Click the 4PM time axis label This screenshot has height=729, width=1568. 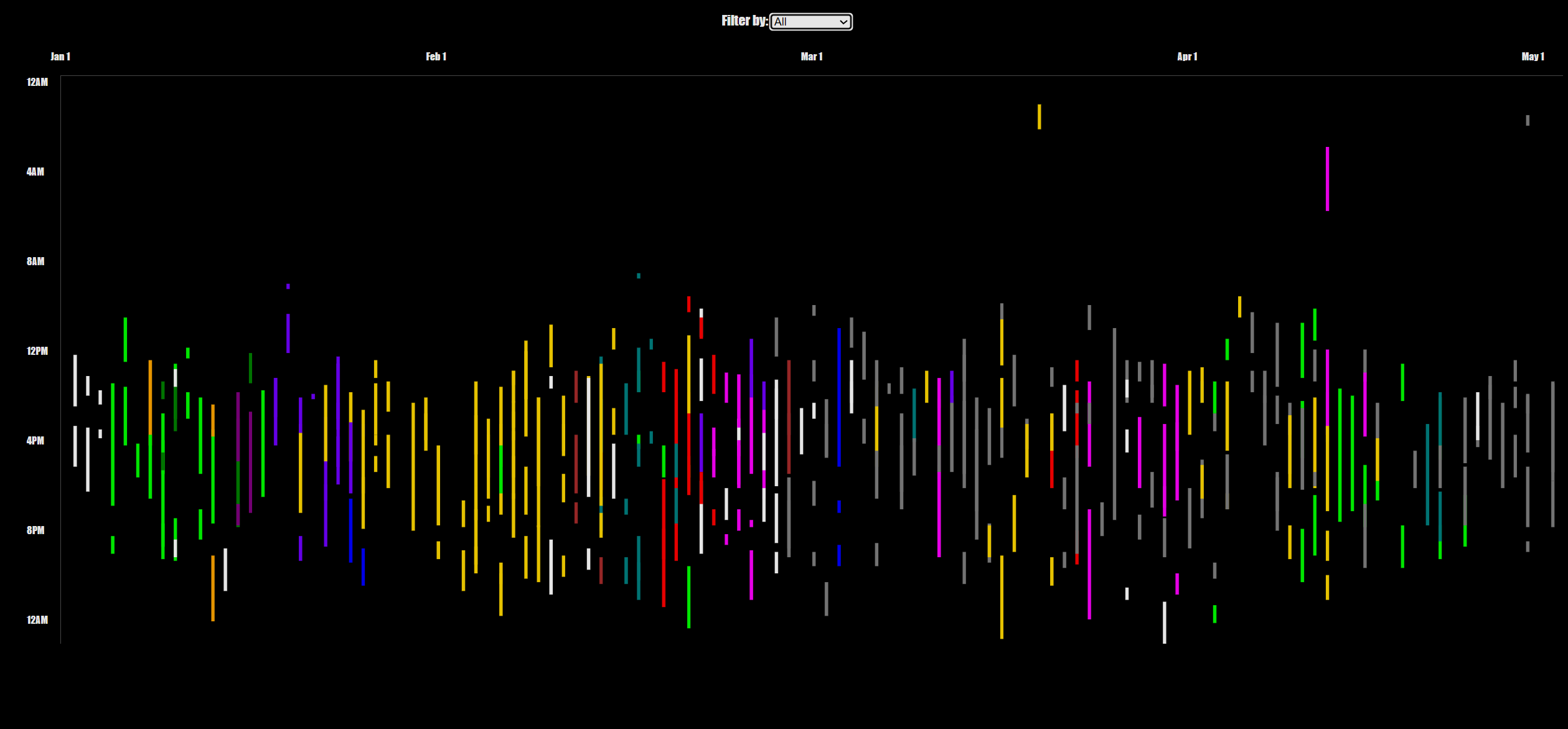[x=35, y=441]
